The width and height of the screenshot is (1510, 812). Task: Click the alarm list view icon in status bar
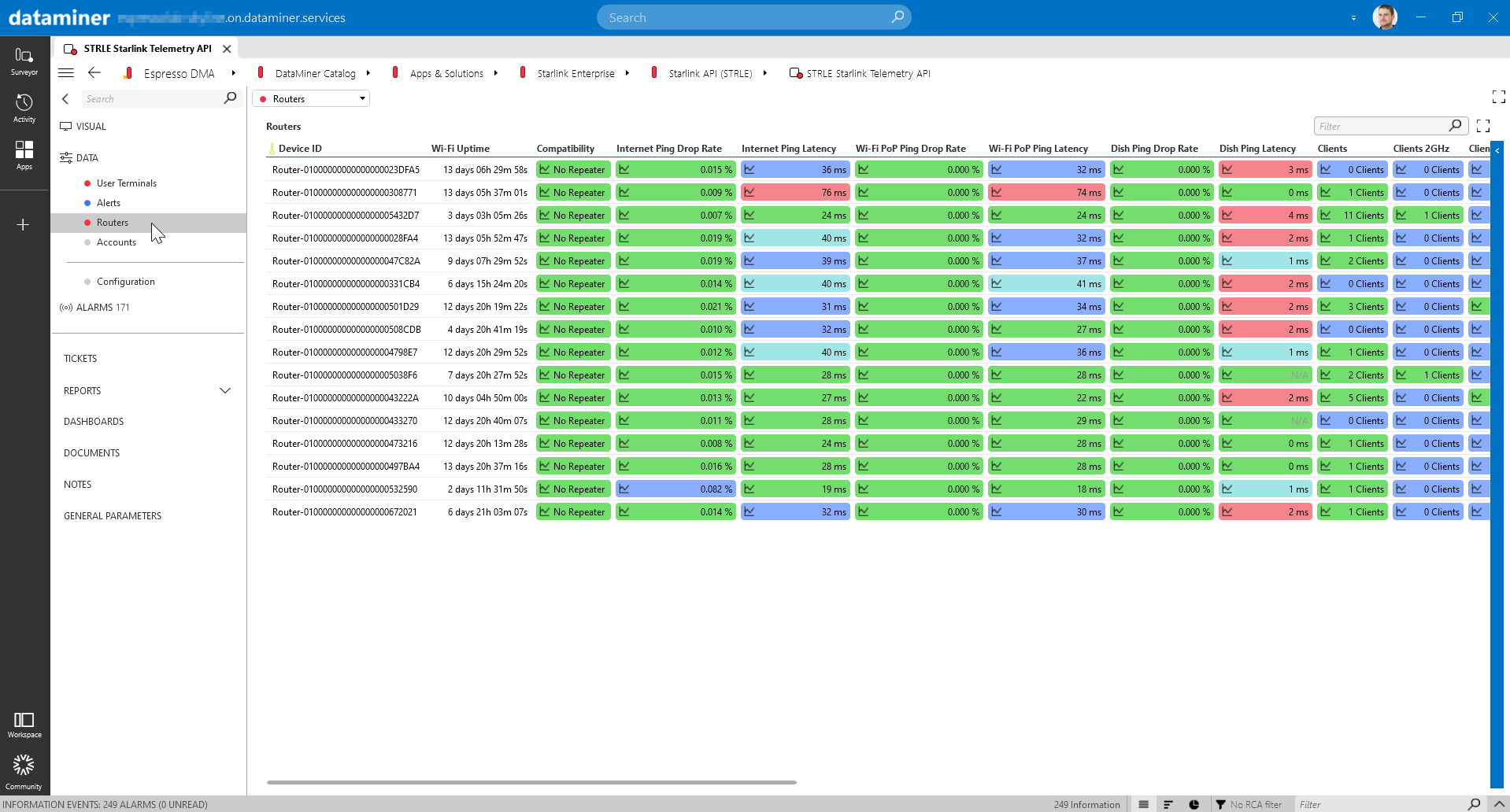point(1144,804)
